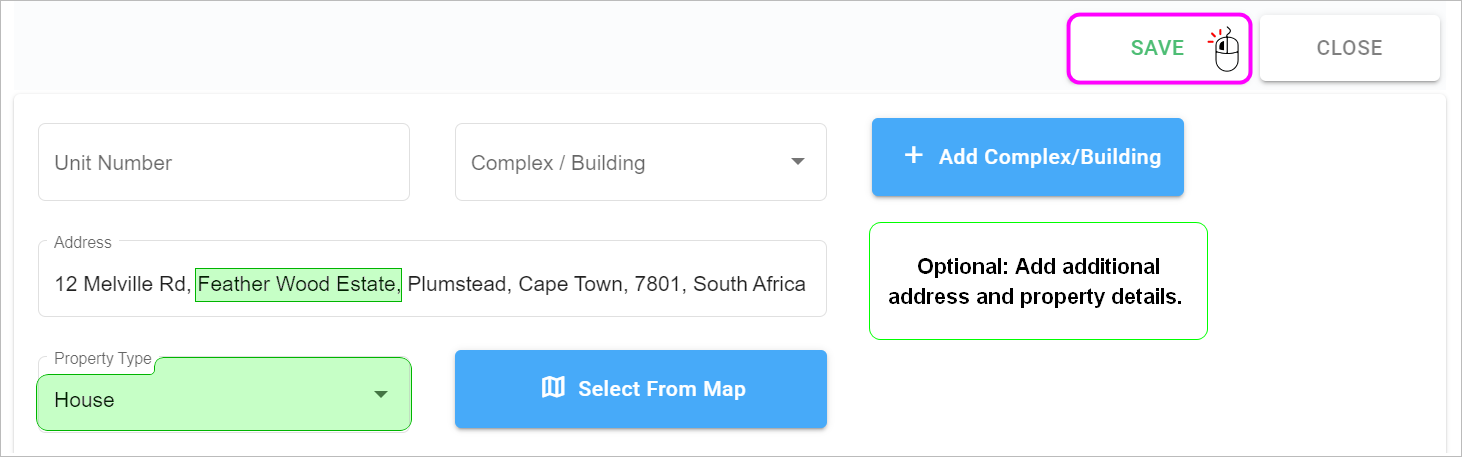
Task: Click the CLOSE button
Action: tap(1349, 48)
